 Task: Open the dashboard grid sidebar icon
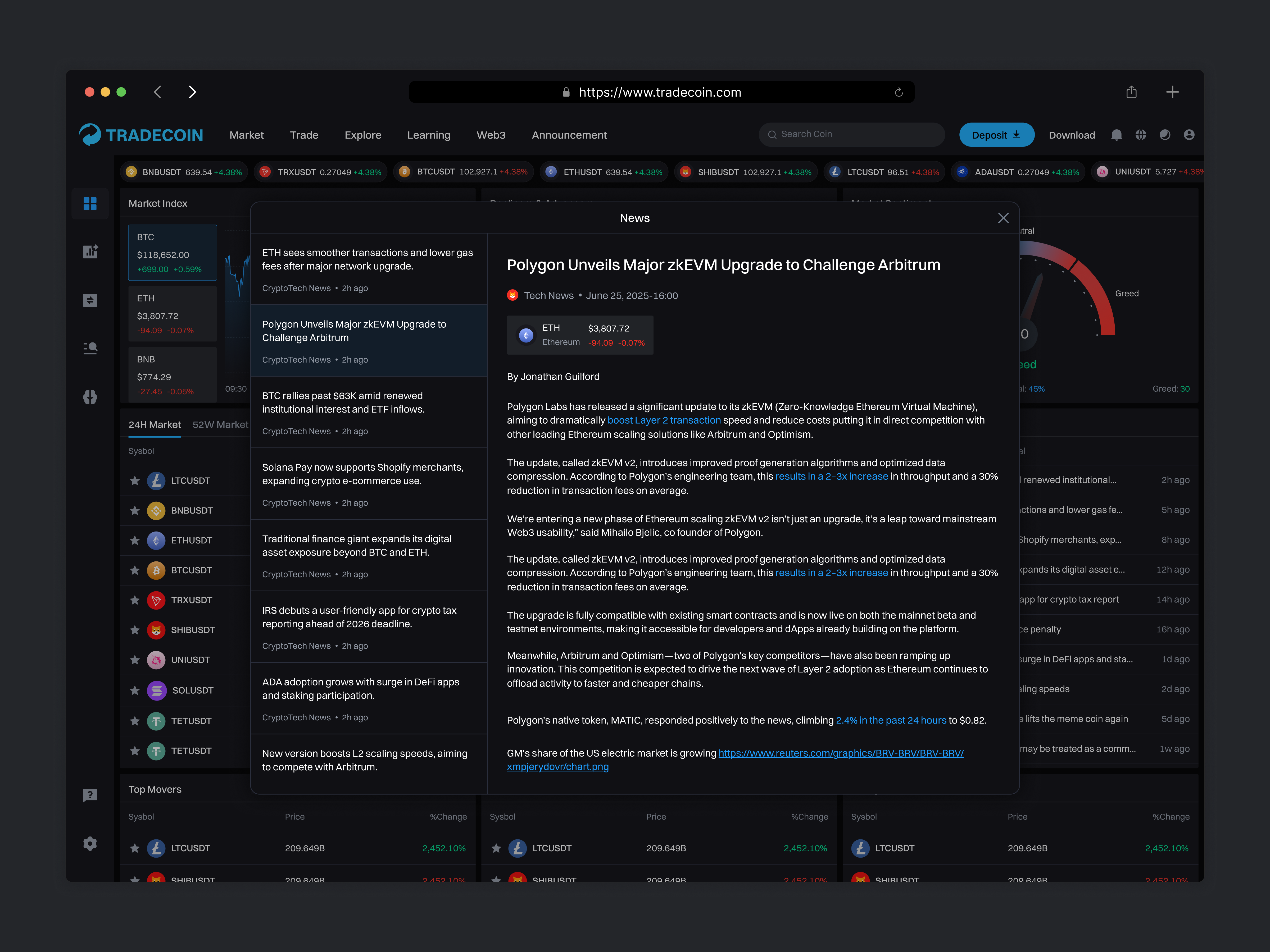[90, 204]
